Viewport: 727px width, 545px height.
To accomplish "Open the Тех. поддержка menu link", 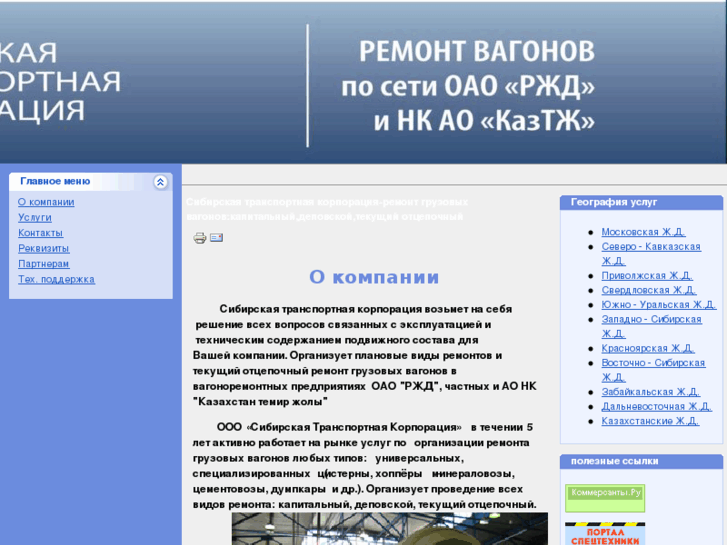I will tap(57, 279).
